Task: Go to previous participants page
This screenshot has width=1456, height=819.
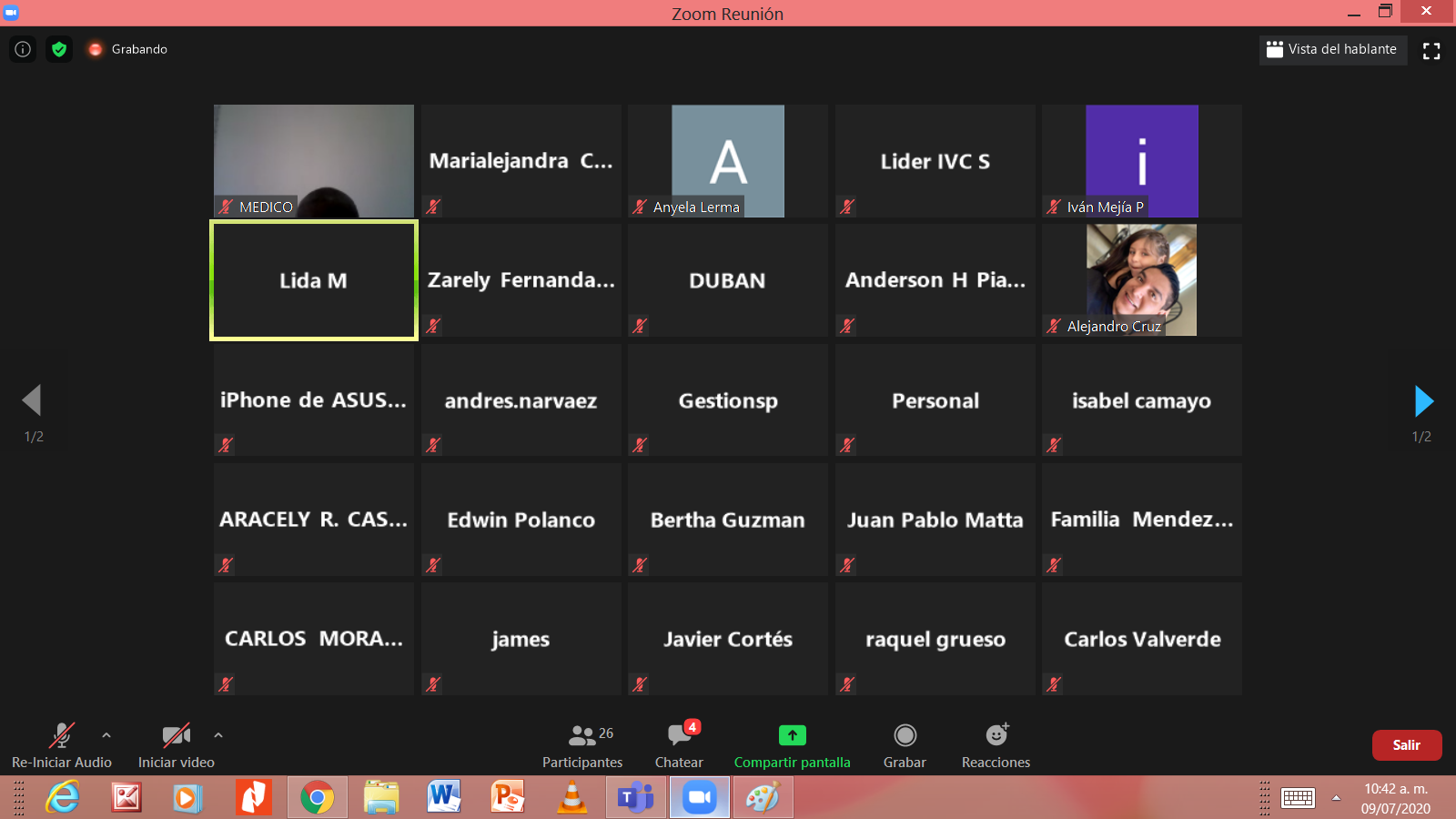Action: coord(32,400)
